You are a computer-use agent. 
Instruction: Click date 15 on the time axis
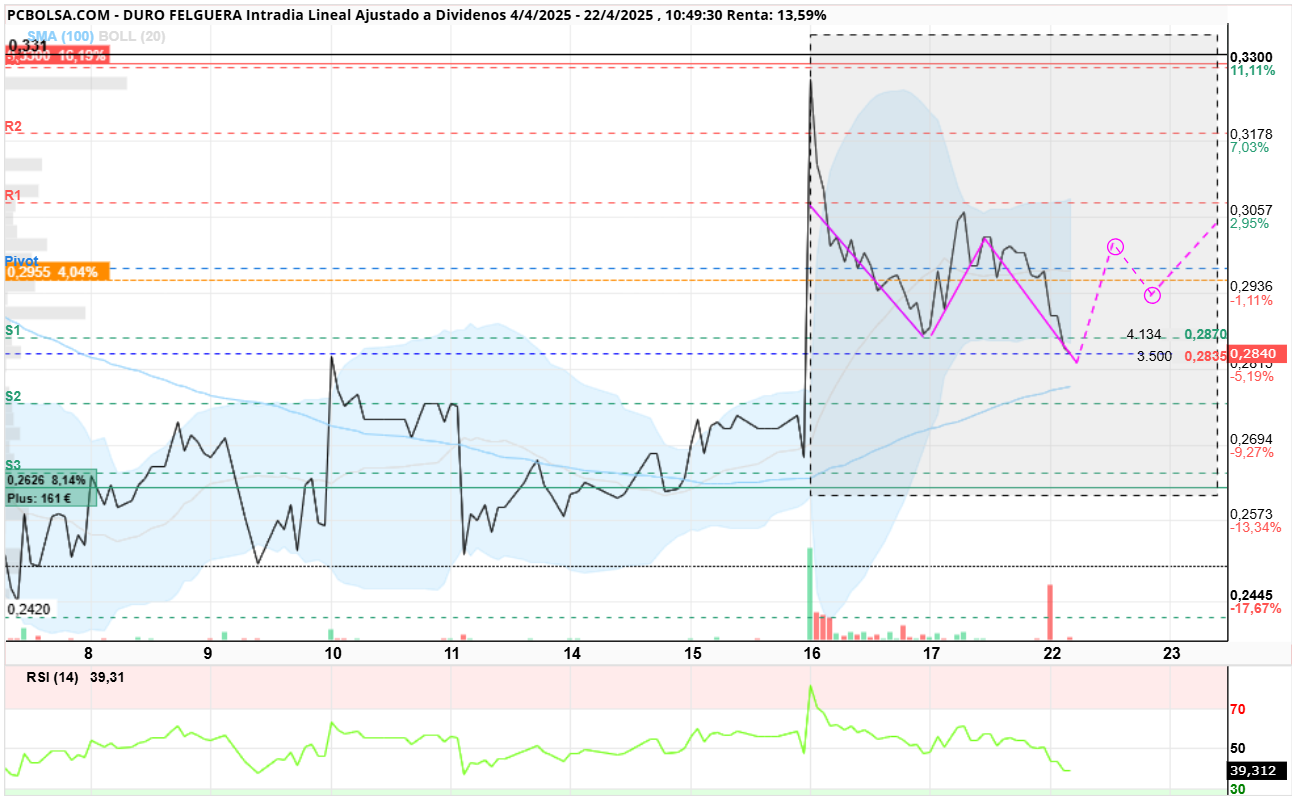click(x=693, y=654)
